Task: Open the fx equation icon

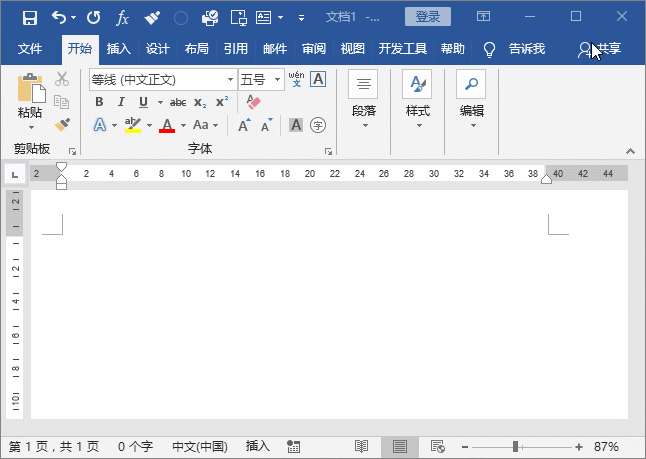Action: [122, 18]
